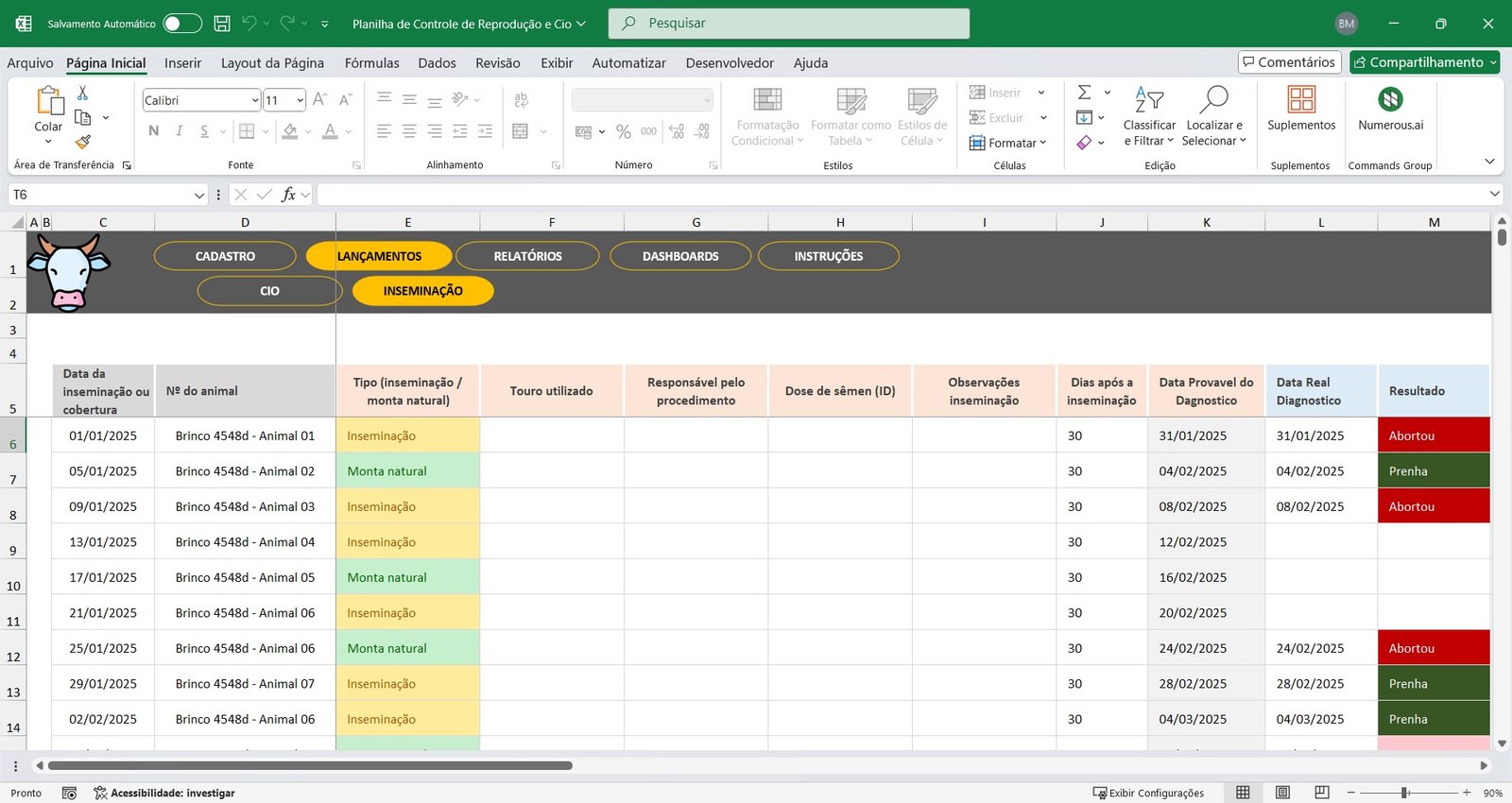This screenshot has width=1512, height=803.
Task: Expand the font size dropdown
Action: pyautogui.click(x=301, y=100)
